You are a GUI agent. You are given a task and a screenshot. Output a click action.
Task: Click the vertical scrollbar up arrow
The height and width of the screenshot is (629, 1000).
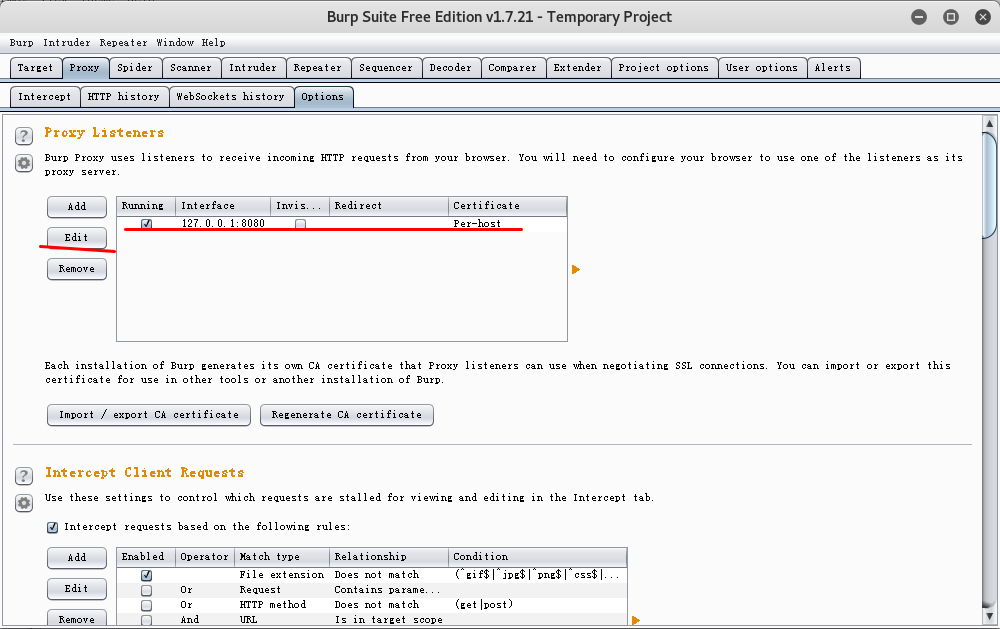coord(989,124)
